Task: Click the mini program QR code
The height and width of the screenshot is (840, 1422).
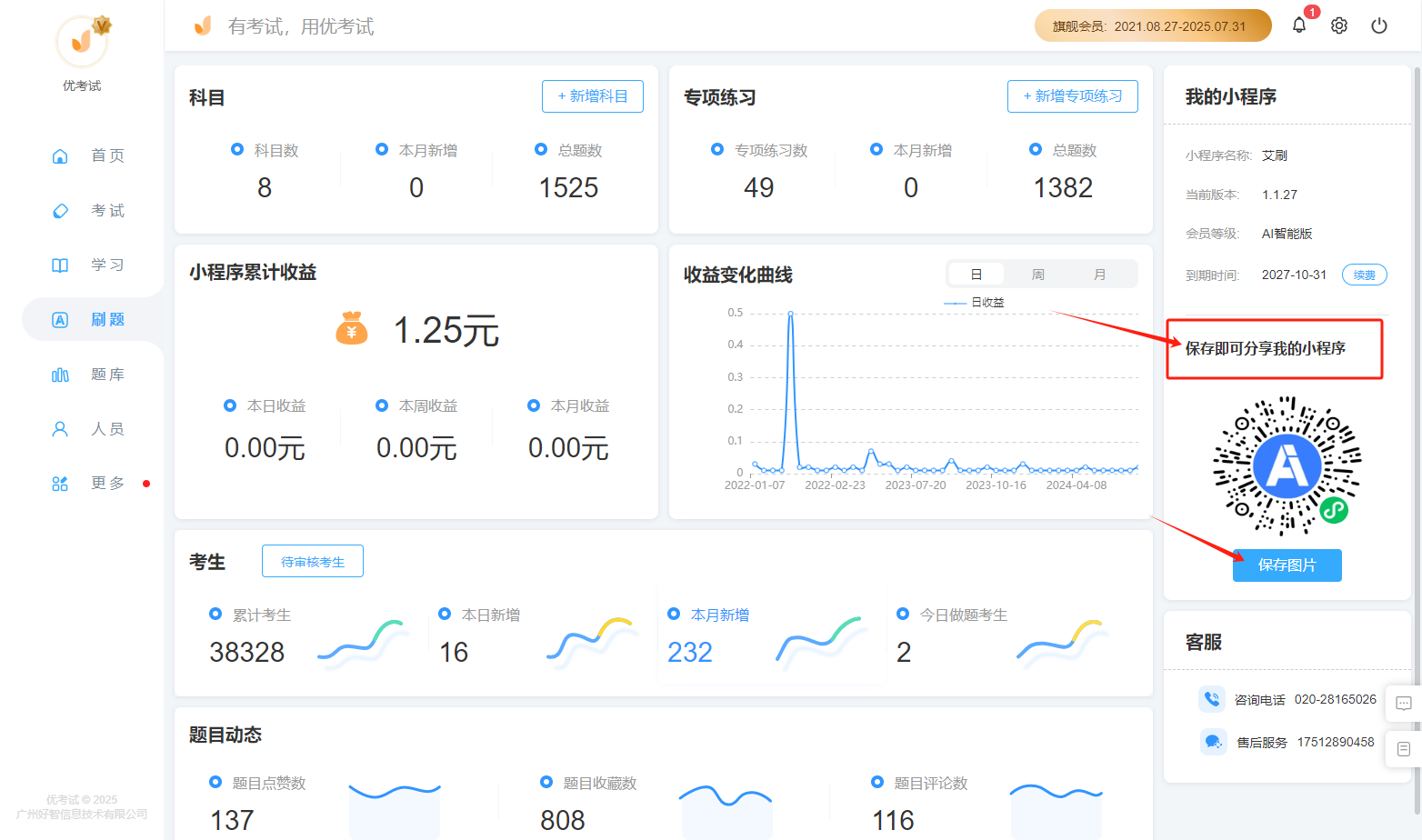Action: pos(1287,465)
